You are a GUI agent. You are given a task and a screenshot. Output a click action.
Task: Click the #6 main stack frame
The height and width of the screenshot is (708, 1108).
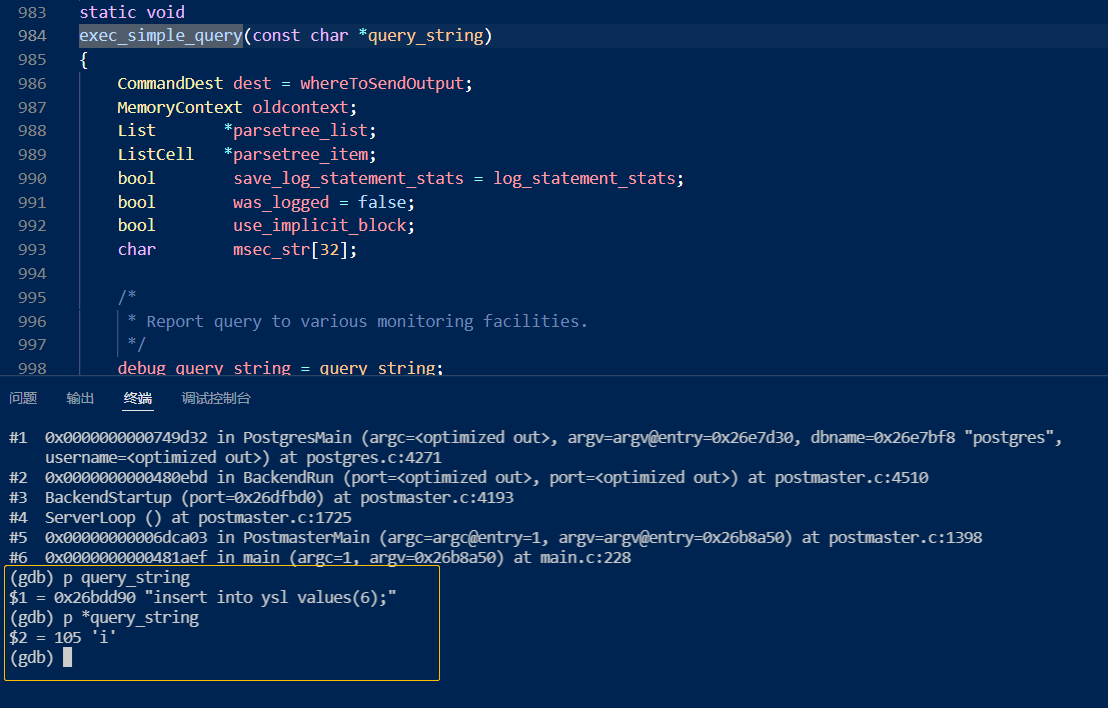click(320, 557)
